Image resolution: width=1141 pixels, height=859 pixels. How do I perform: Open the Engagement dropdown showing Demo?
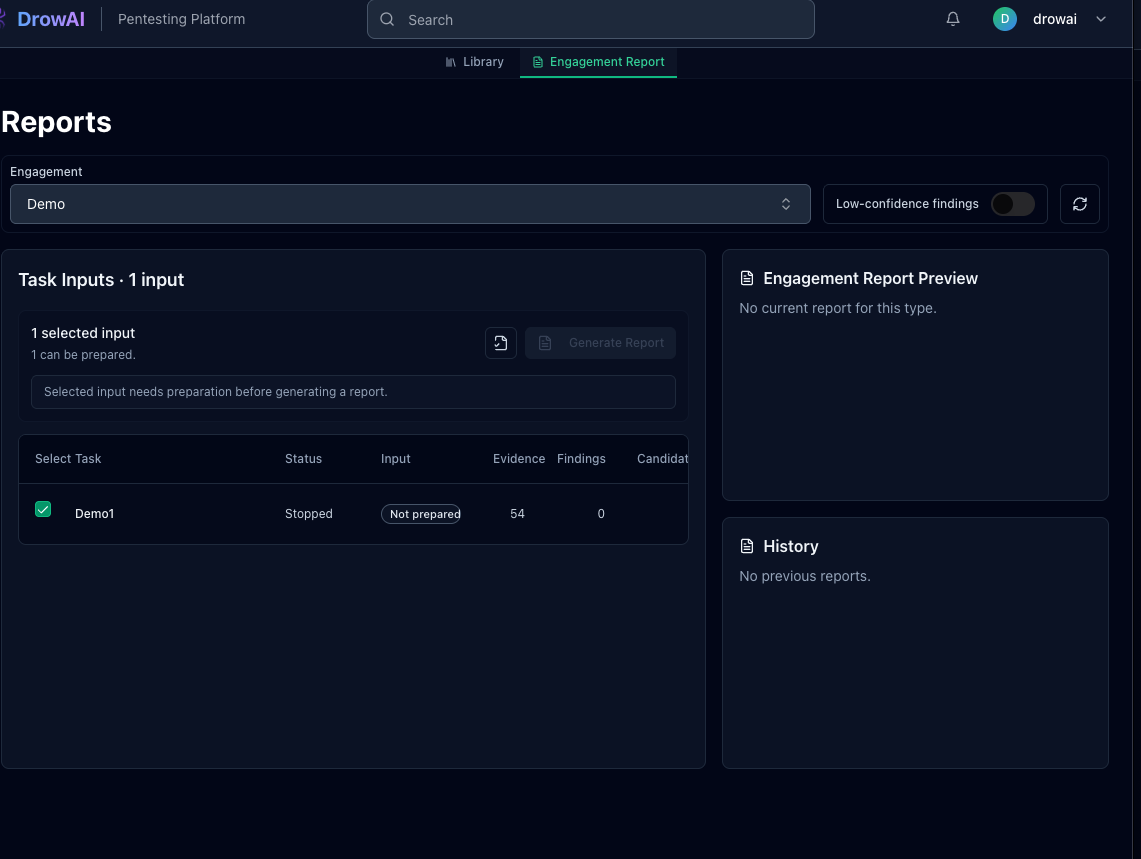point(410,204)
